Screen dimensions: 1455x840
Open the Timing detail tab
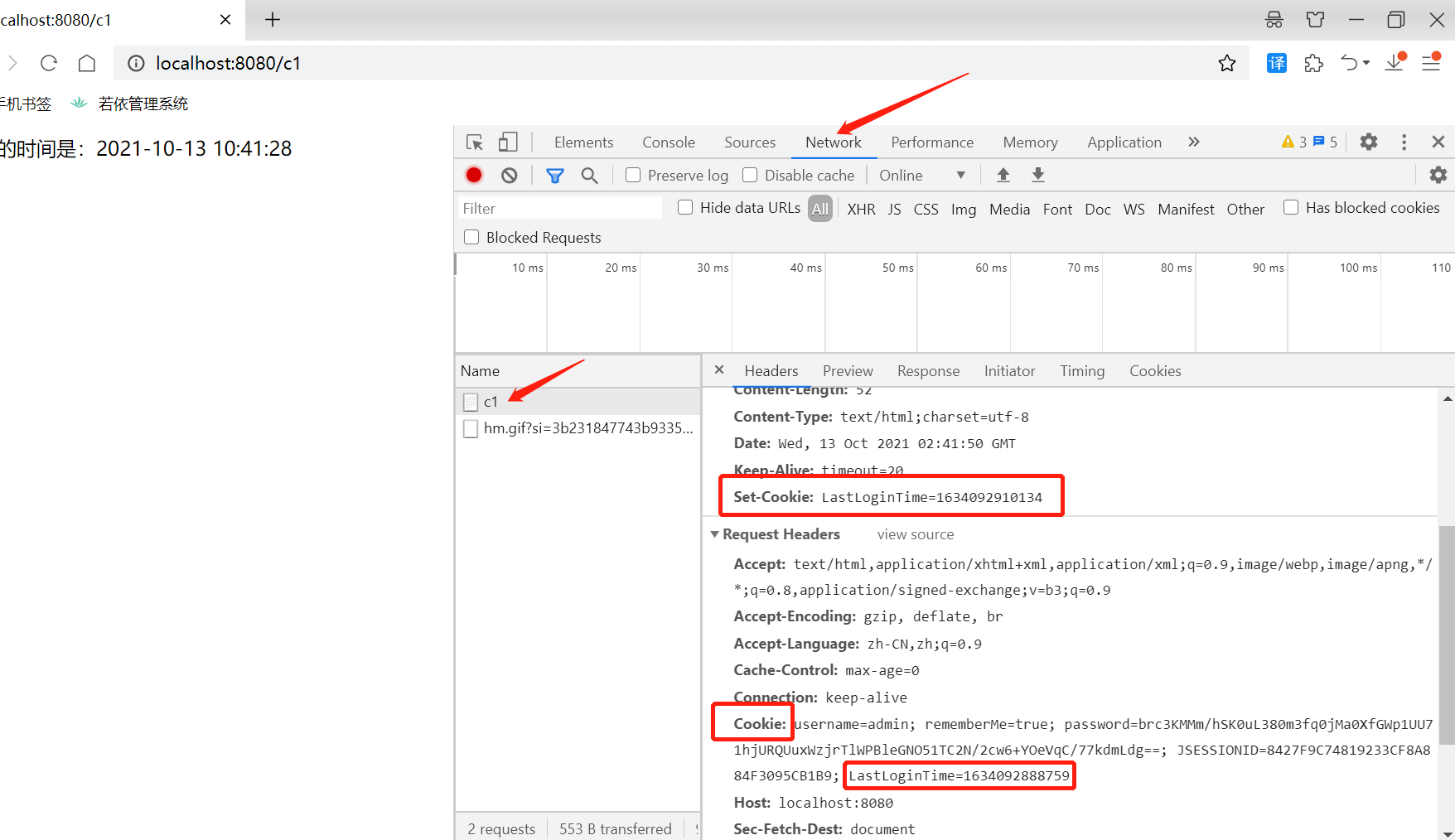click(1082, 371)
